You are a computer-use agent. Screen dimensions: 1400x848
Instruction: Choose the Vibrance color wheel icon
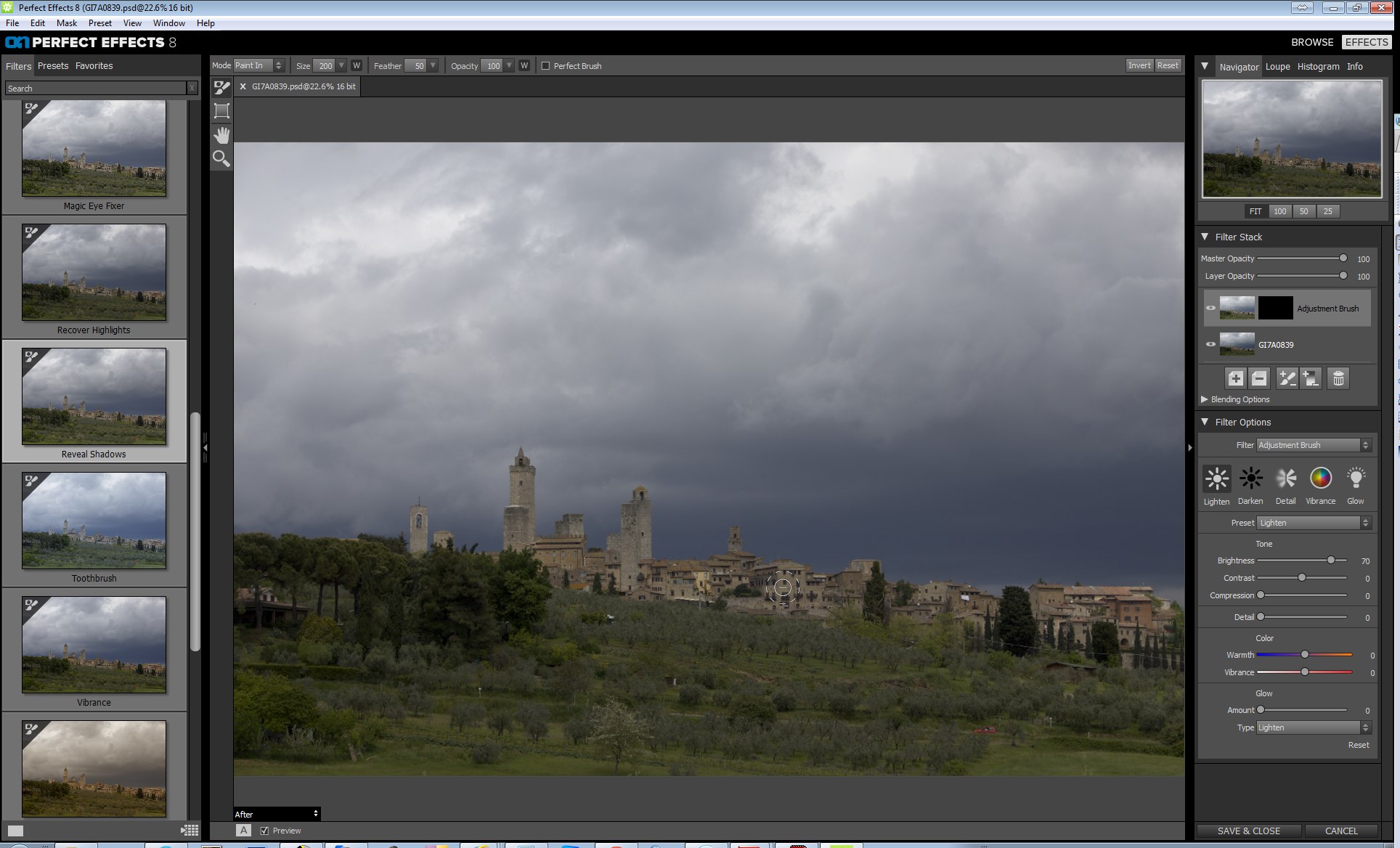[x=1320, y=479]
